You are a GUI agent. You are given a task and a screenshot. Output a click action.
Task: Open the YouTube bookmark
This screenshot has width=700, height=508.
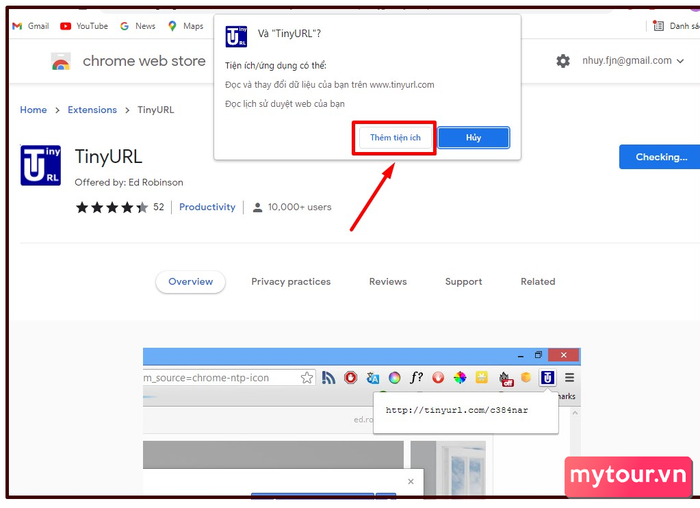pyautogui.click(x=84, y=26)
